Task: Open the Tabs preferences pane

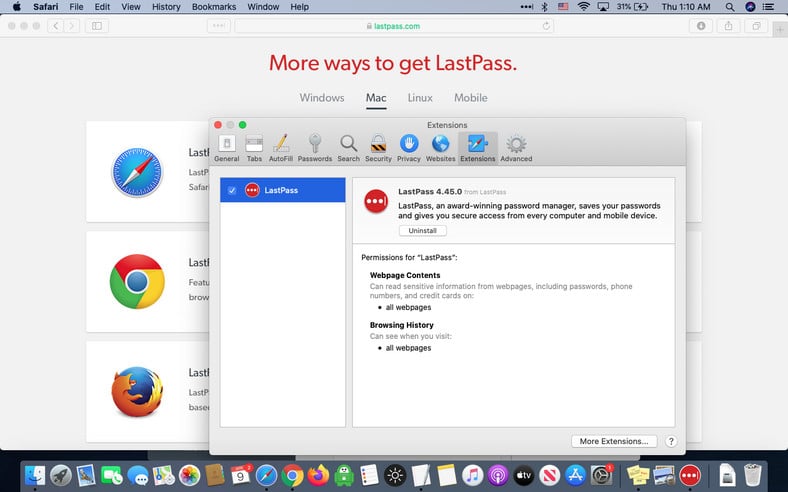Action: (x=254, y=148)
